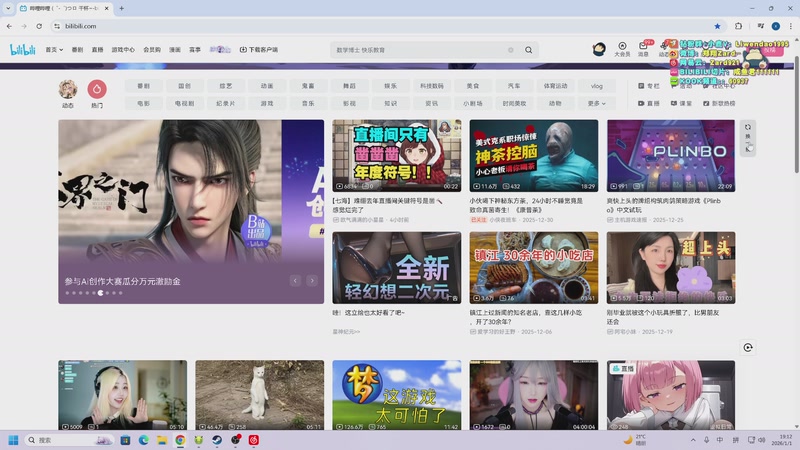Click the bilibili logo
Viewport: 800px width, 450px height.
tap(23, 49)
